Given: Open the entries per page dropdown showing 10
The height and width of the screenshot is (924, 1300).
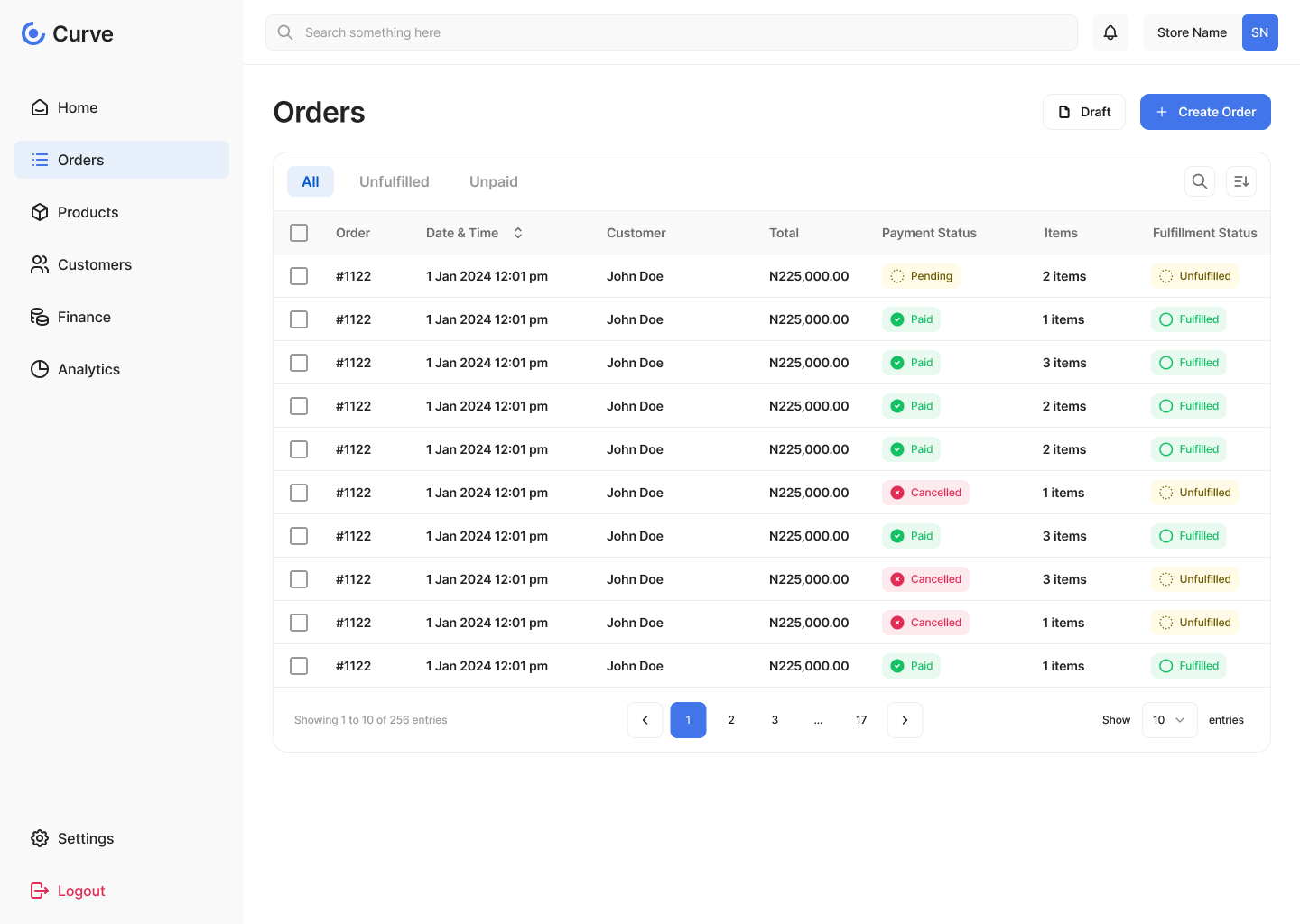Looking at the screenshot, I should coord(1170,720).
